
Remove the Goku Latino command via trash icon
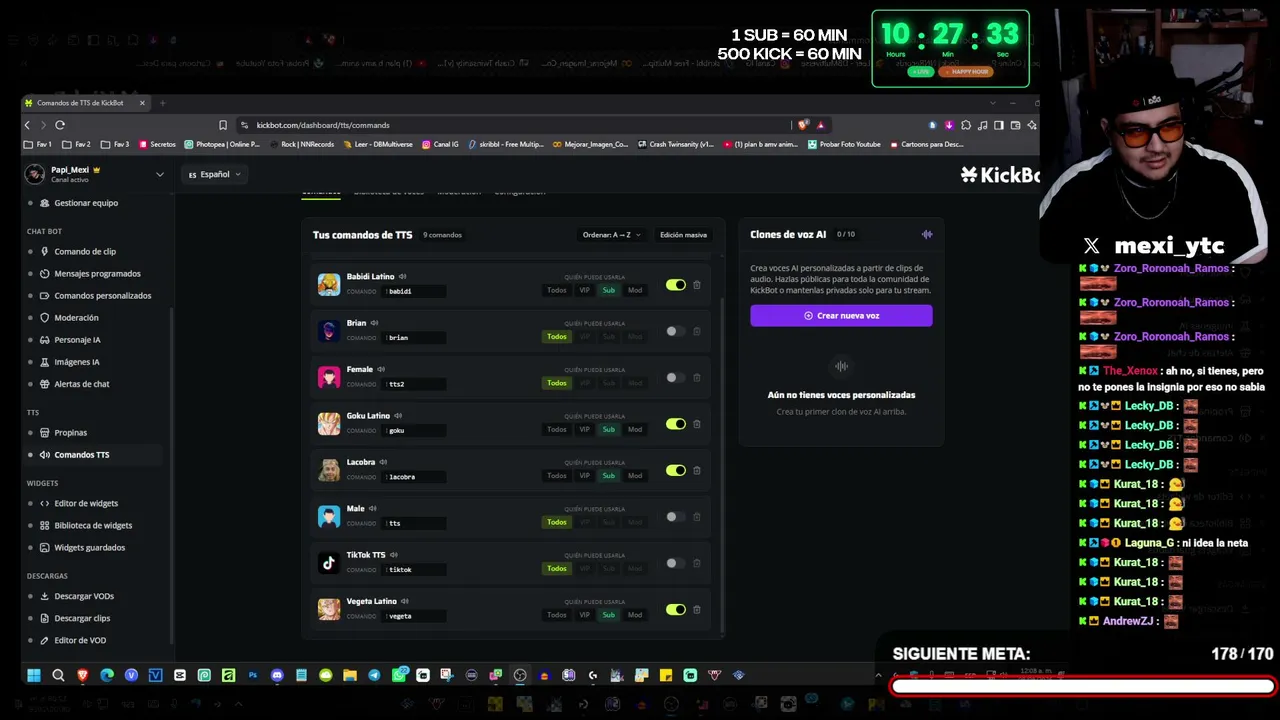[697, 424]
